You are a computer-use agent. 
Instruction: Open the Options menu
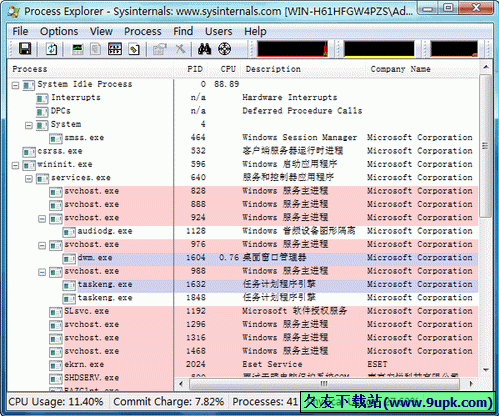59,31
